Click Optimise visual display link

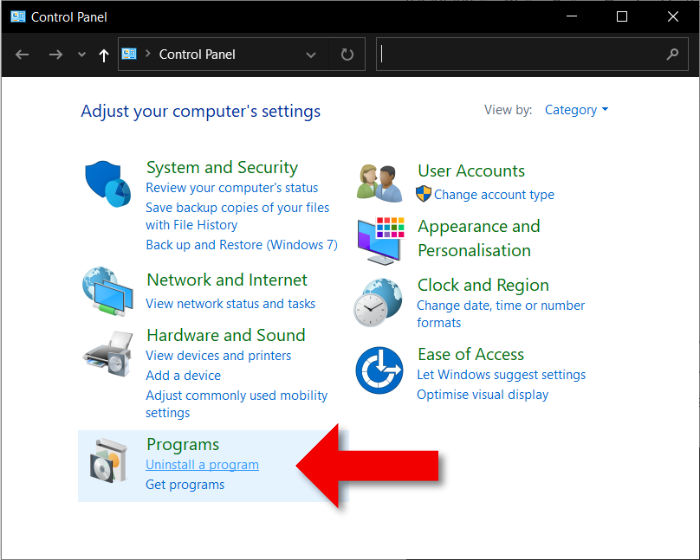(483, 395)
